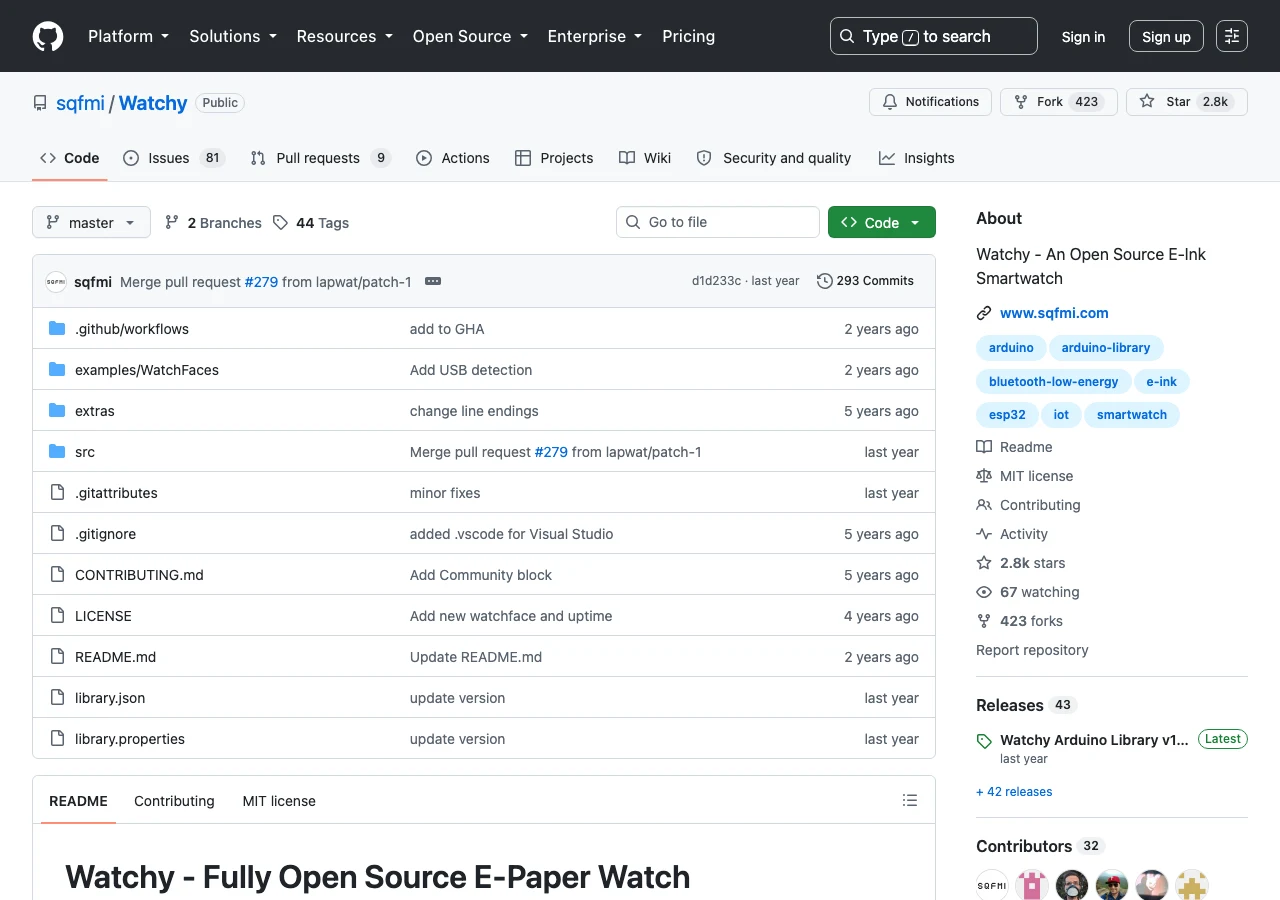Open the library.properties file

coord(130,739)
